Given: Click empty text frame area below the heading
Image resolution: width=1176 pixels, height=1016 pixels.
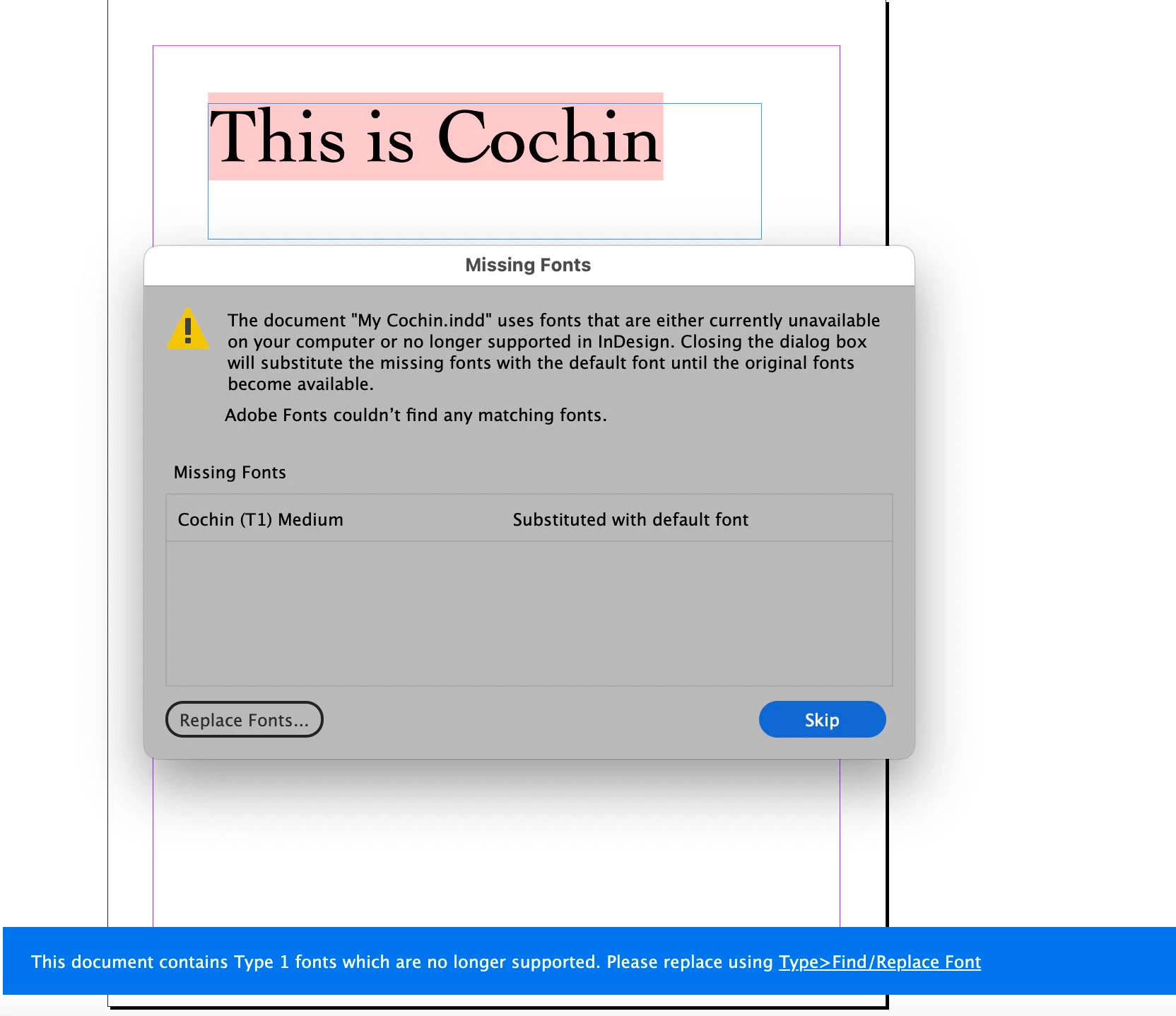Looking at the screenshot, I should 484,209.
